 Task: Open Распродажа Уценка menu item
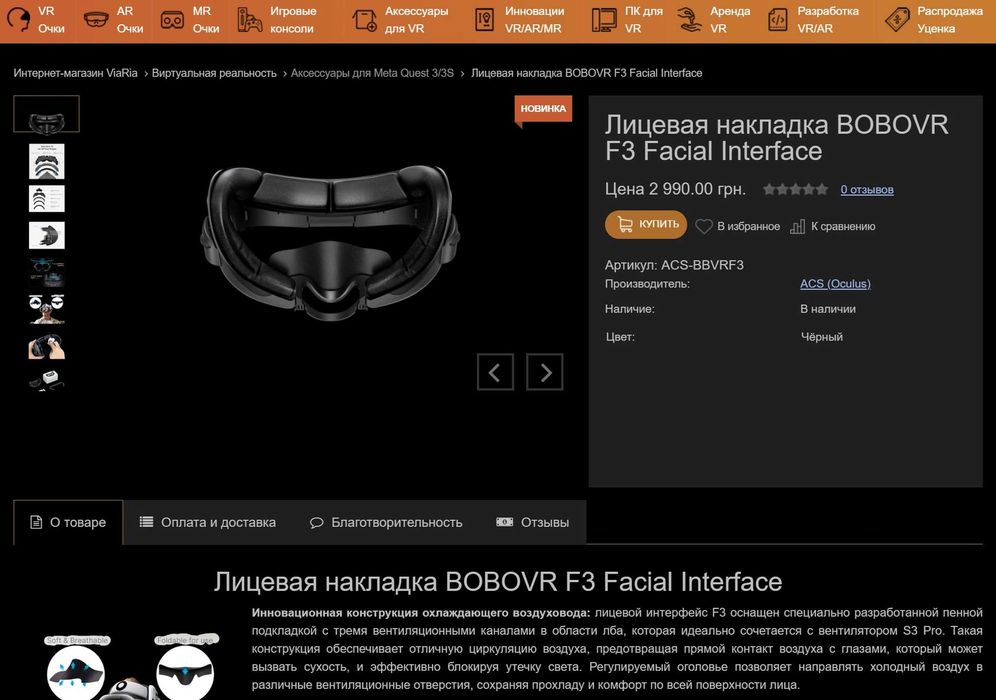pos(934,20)
